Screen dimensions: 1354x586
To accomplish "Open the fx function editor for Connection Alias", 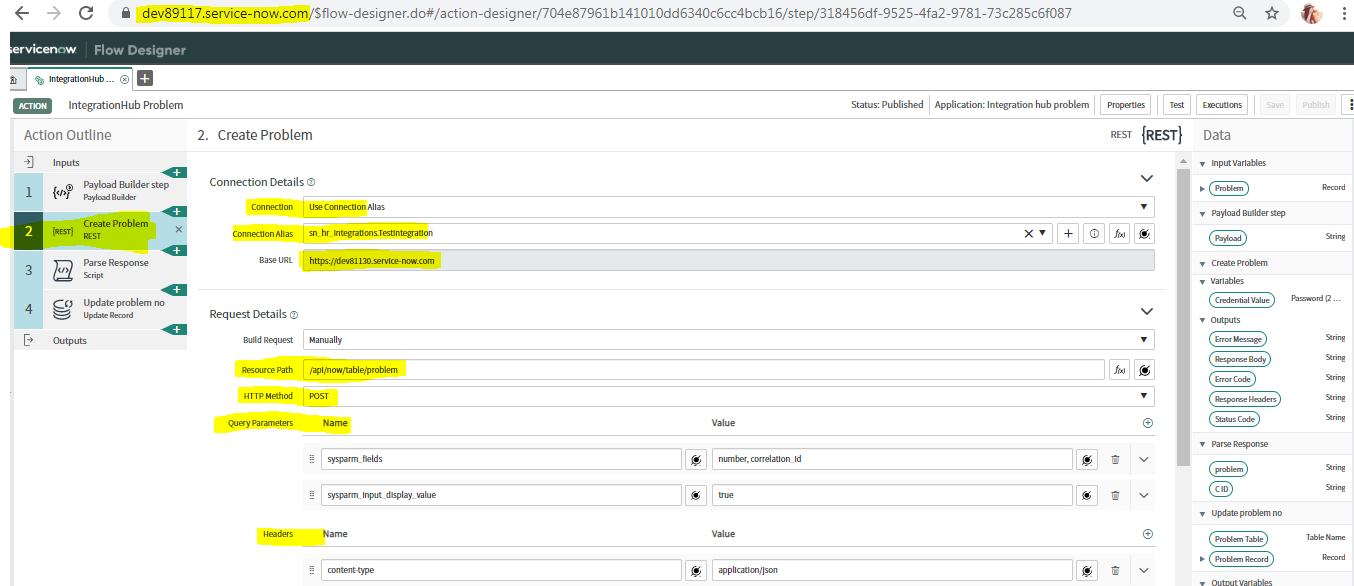I will coord(1120,233).
